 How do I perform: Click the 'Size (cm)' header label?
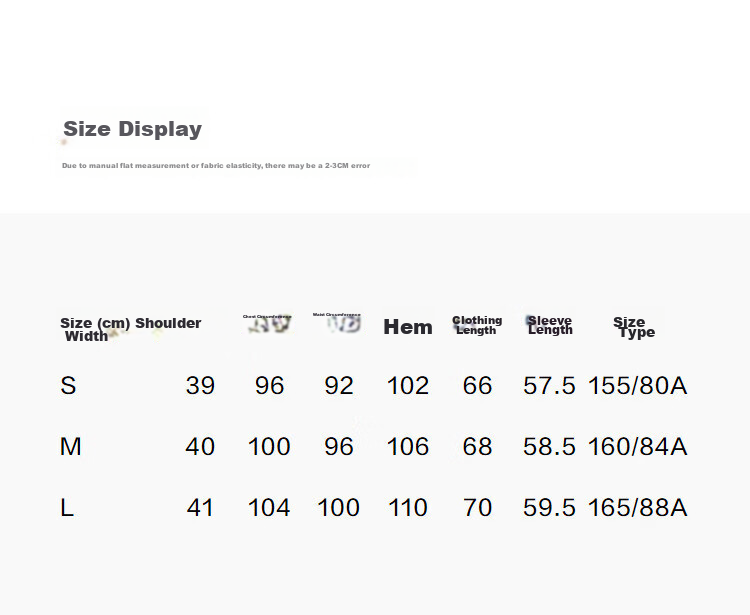(x=95, y=323)
